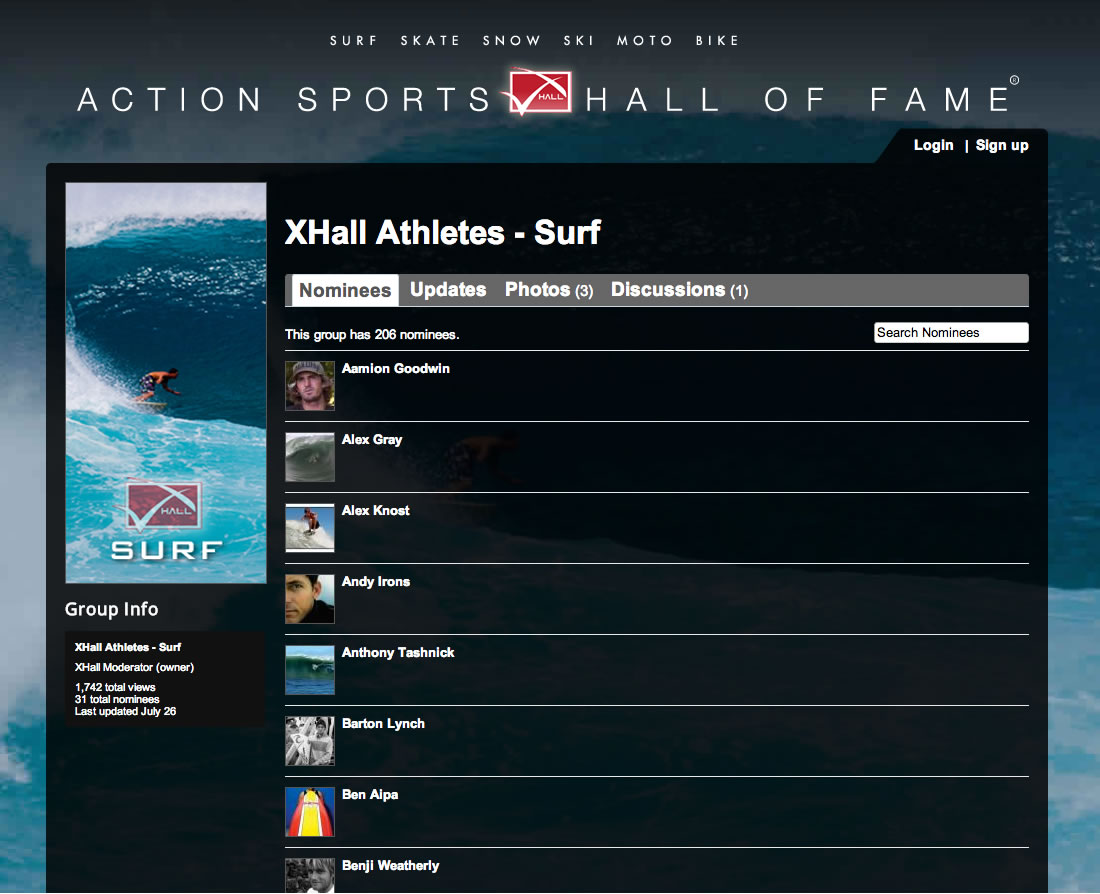This screenshot has width=1100, height=894.
Task: Open Anthony Tashnick's wave thumbnail
Action: [309, 669]
